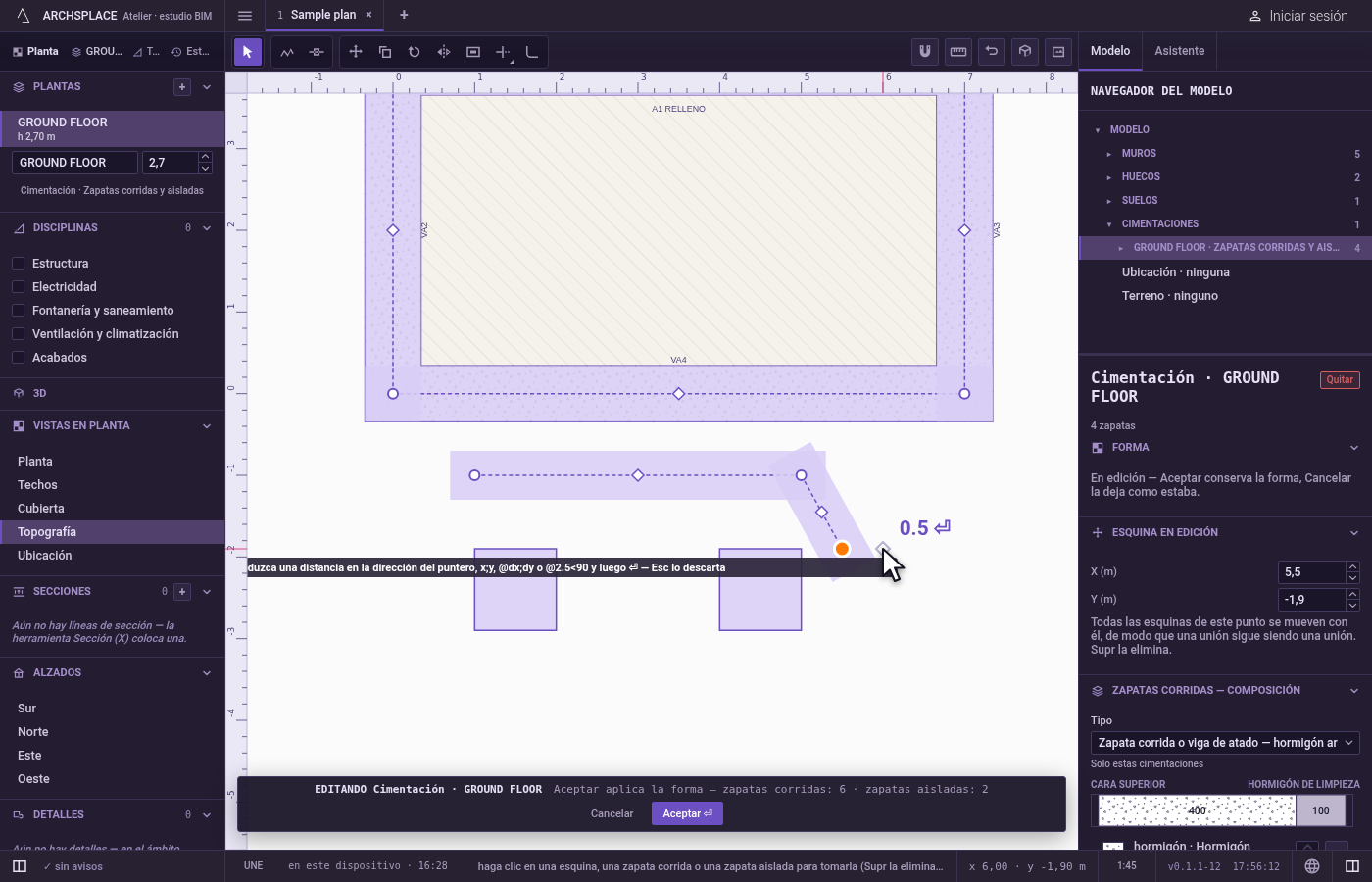This screenshot has width=1372, height=882.
Task: Toggle right panel icon in status bar
Action: point(1352,866)
